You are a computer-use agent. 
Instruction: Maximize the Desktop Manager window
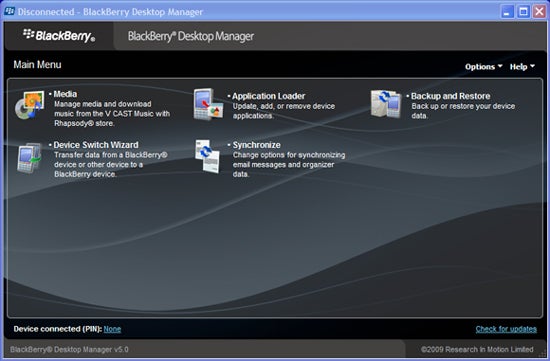[523, 12]
